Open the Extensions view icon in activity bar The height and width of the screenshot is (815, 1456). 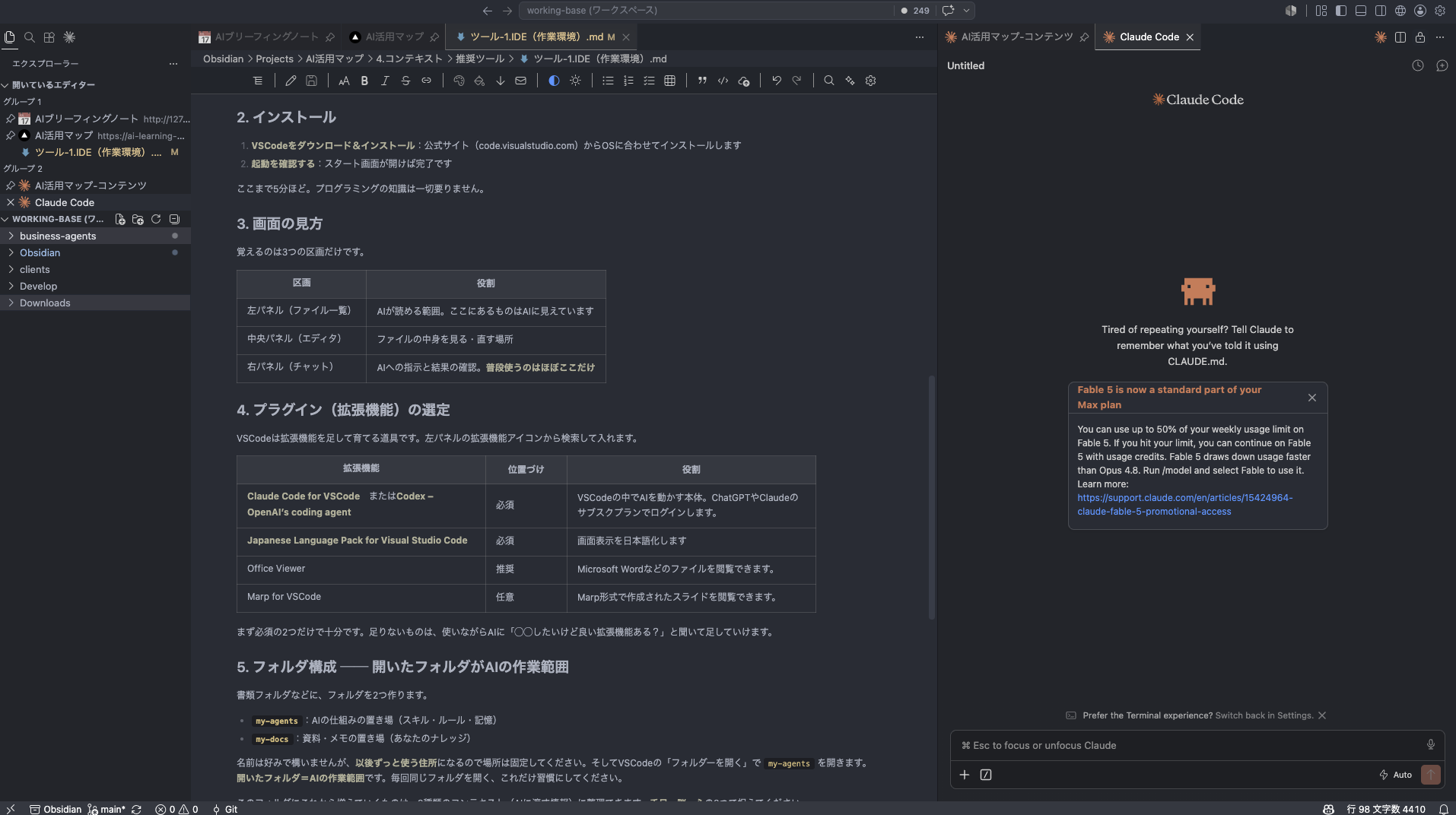[x=49, y=36]
